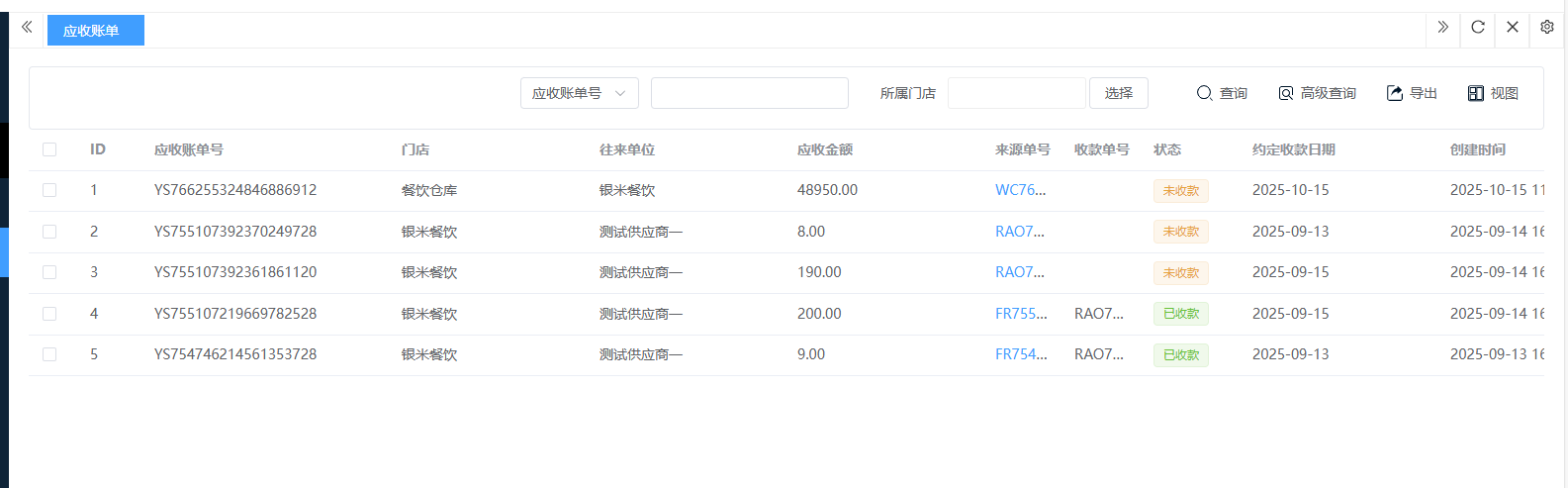Open 高级查询 advanced search

point(1317,93)
